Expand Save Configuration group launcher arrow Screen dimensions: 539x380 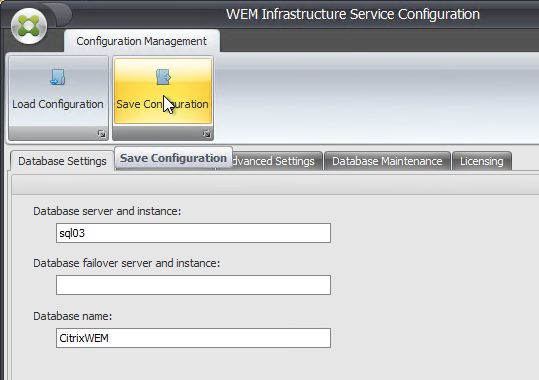point(206,134)
